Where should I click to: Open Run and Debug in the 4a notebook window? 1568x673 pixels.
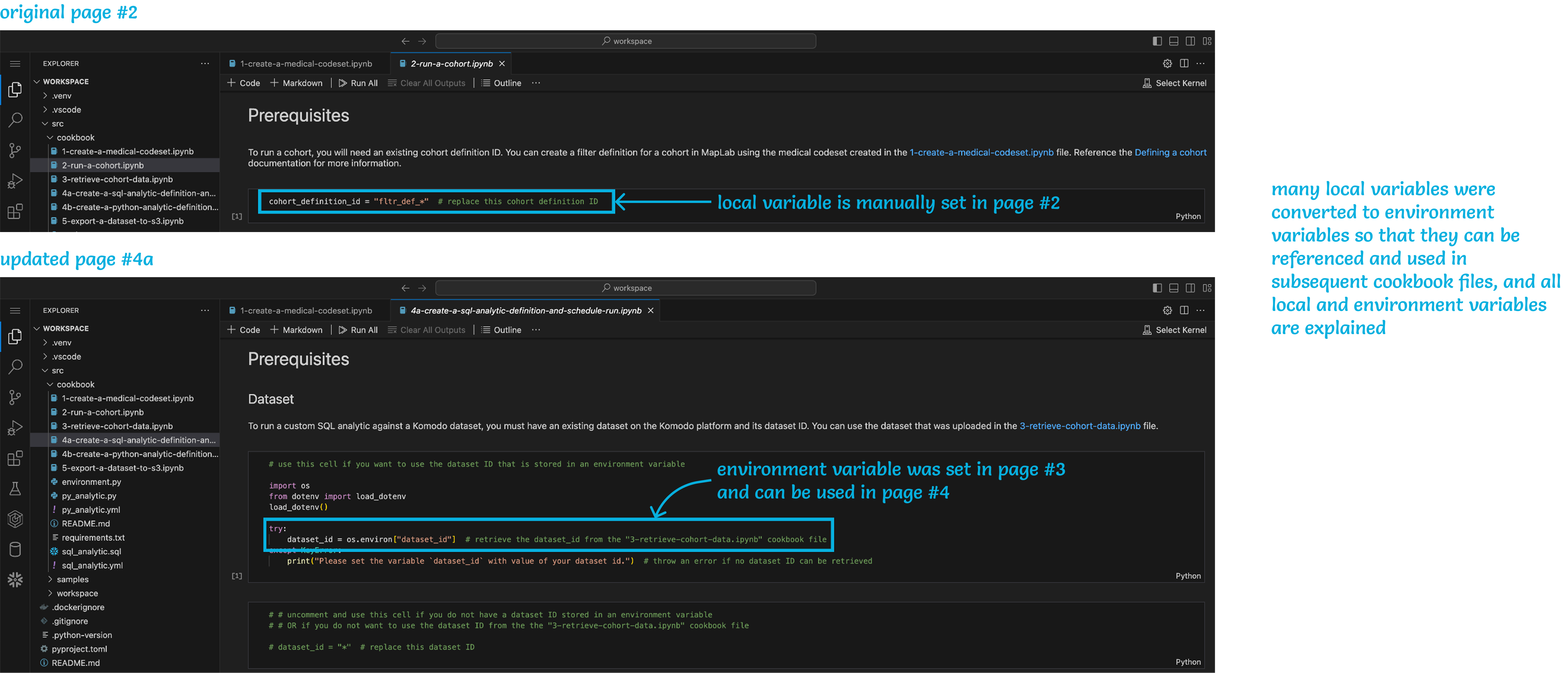pyautogui.click(x=15, y=428)
